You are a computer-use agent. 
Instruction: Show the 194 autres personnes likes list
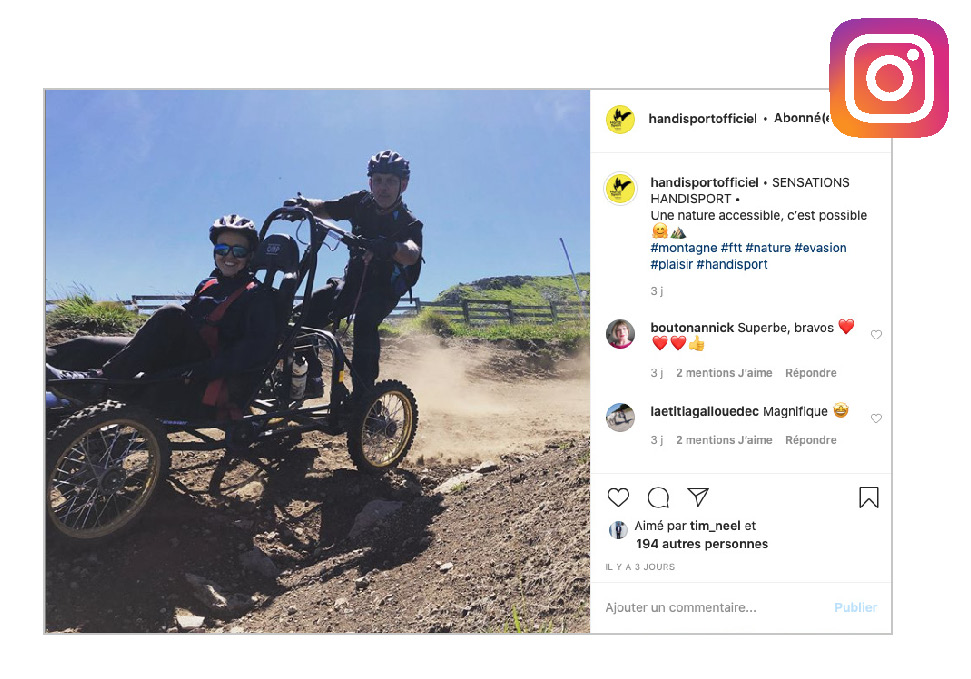tap(702, 543)
